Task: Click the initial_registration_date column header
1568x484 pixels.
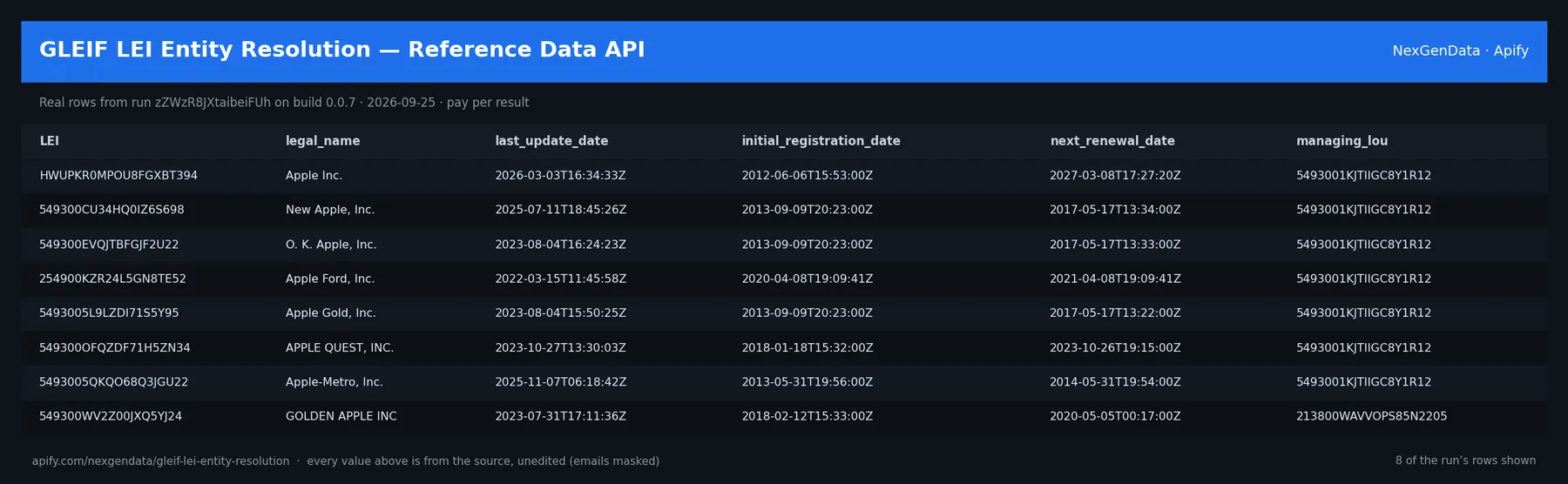Action: (x=821, y=141)
